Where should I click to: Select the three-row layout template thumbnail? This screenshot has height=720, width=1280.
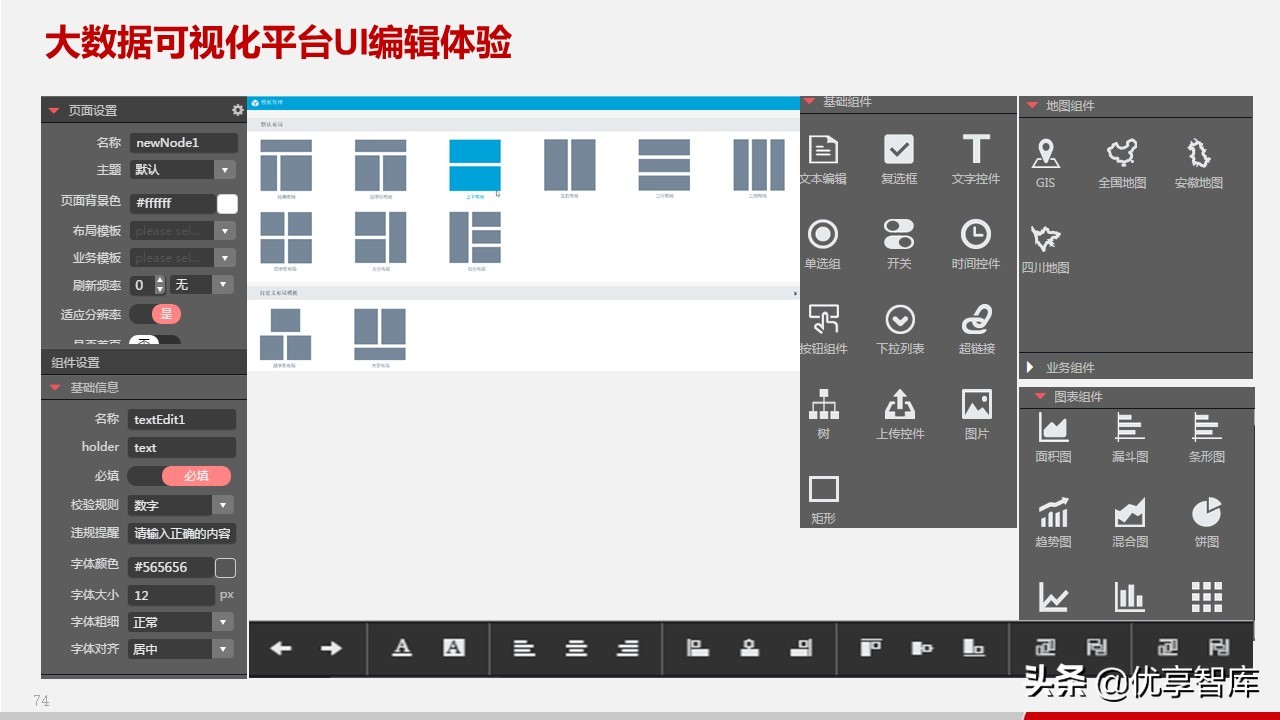(664, 165)
